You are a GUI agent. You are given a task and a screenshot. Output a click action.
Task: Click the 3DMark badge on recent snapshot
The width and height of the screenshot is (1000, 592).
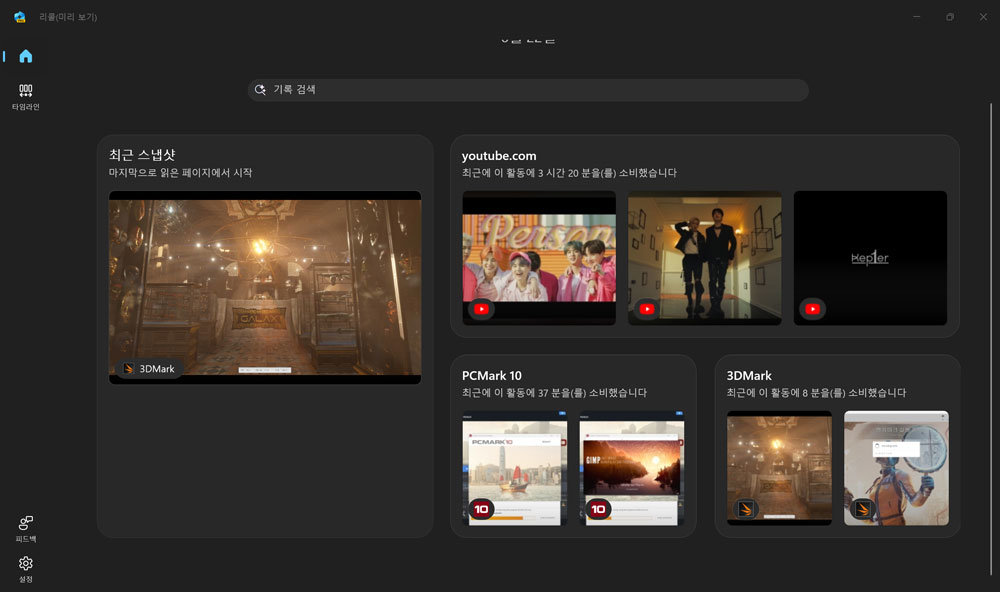[149, 369]
